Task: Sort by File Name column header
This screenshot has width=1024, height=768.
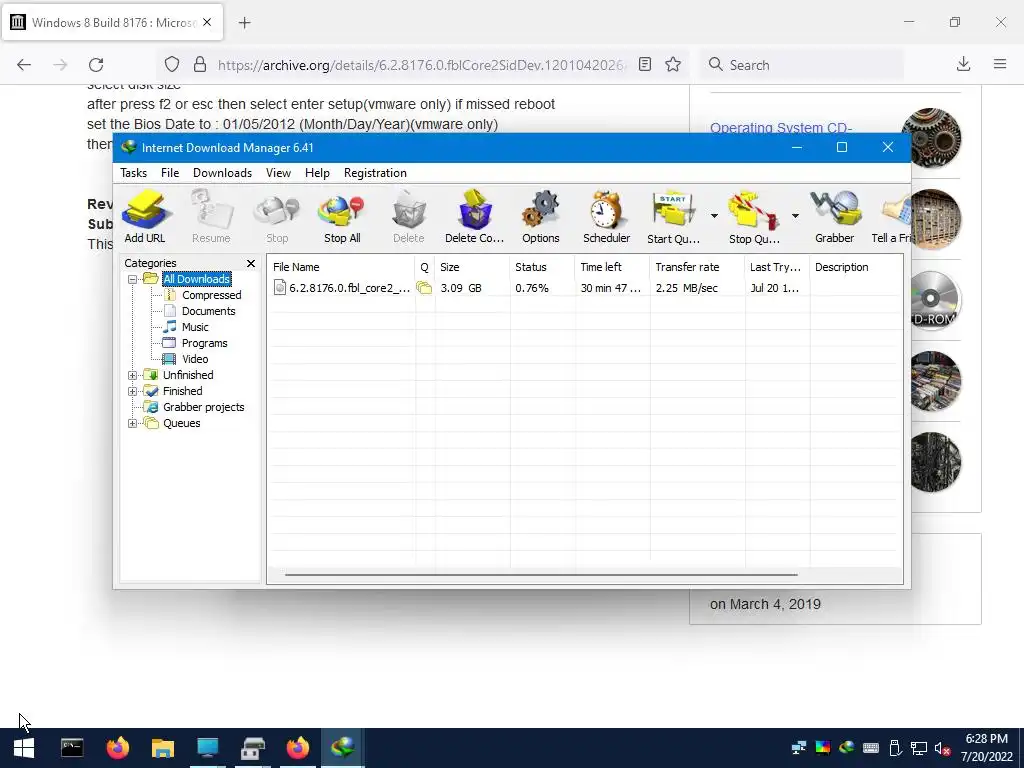Action: point(341,267)
